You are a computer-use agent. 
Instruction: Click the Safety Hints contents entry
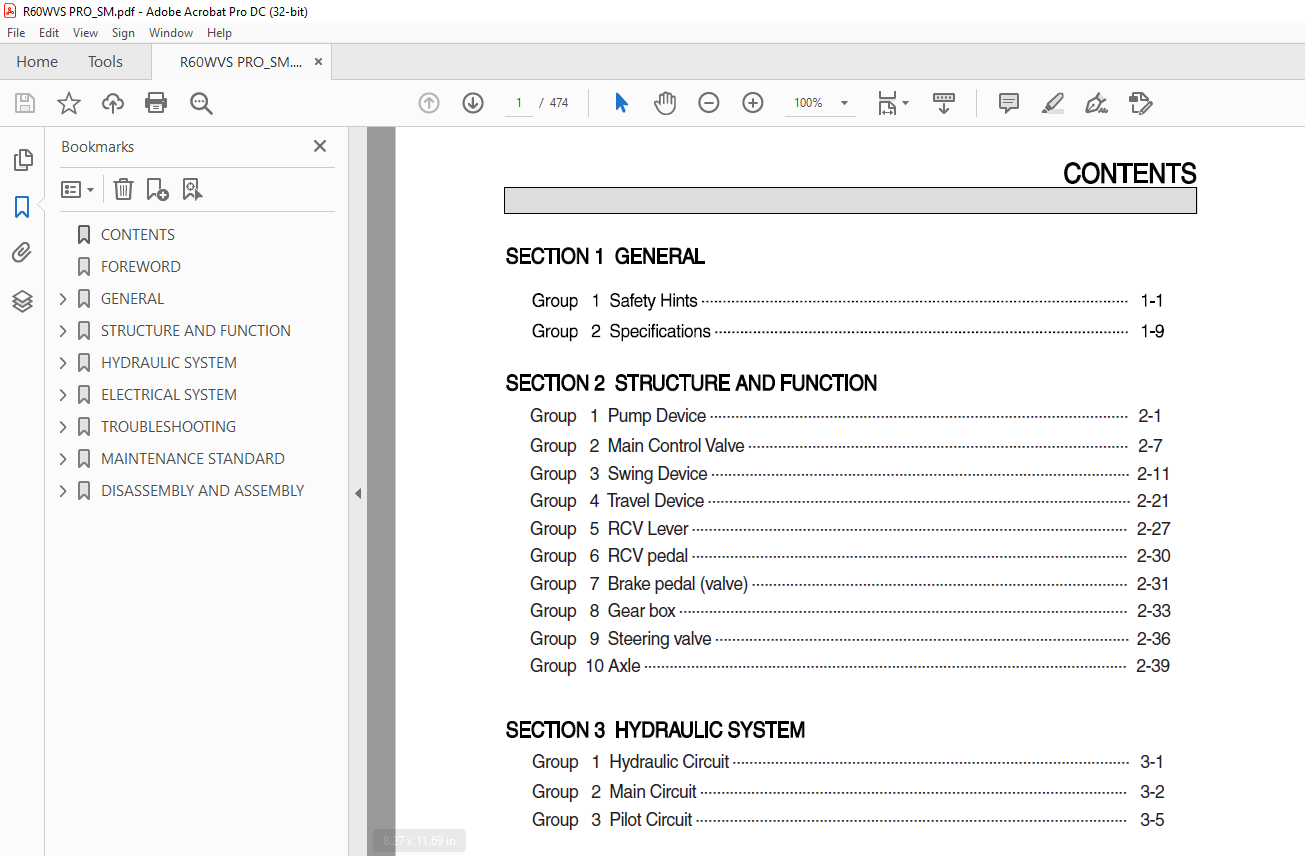click(x=847, y=301)
